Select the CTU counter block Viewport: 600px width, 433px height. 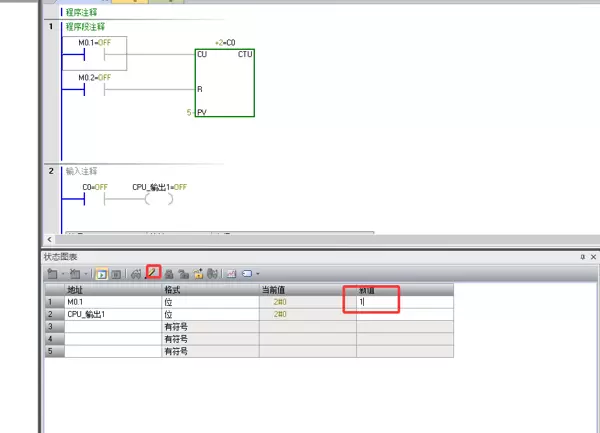click(224, 84)
